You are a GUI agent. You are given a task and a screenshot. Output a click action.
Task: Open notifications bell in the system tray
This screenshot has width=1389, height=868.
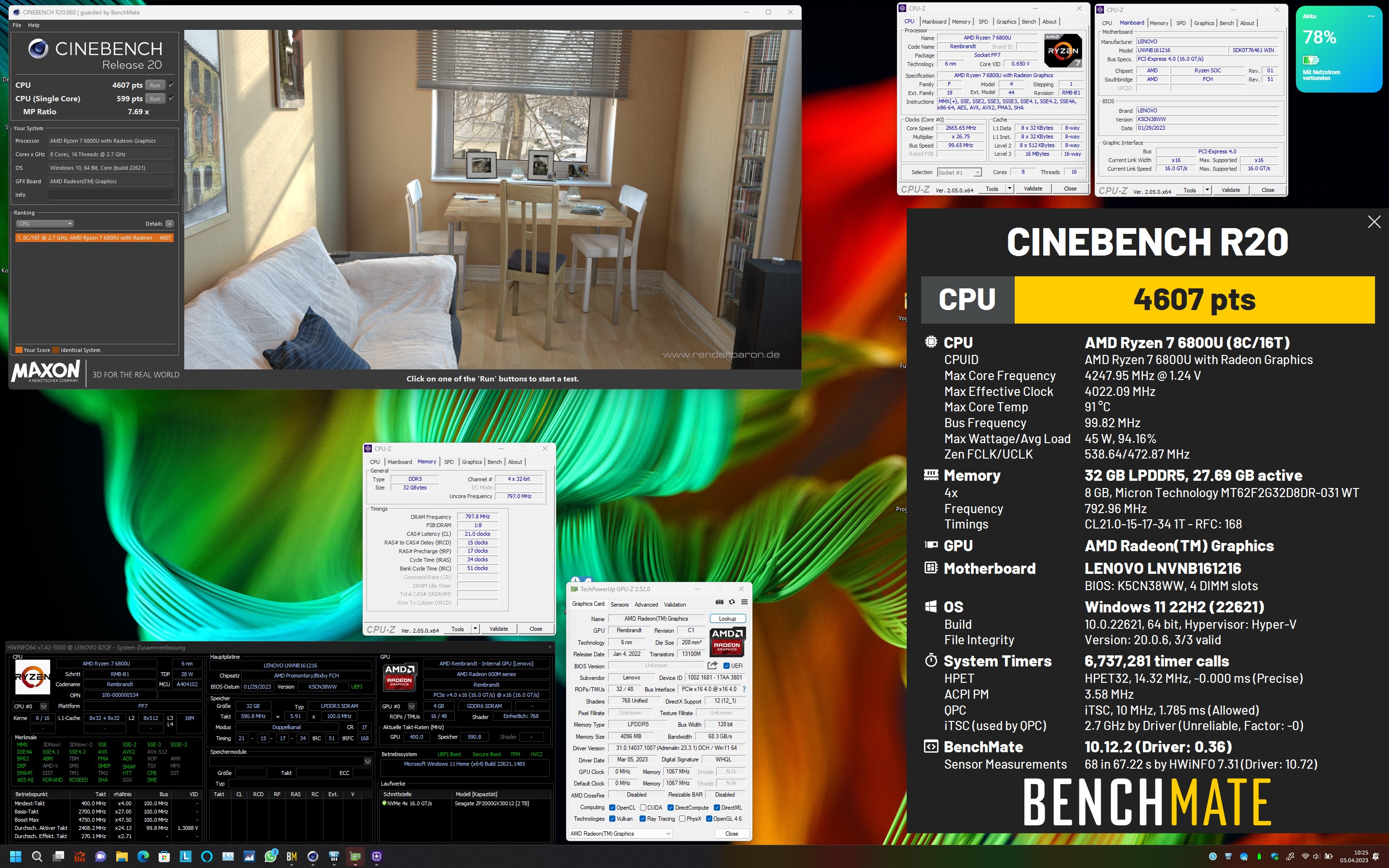click(1375, 856)
